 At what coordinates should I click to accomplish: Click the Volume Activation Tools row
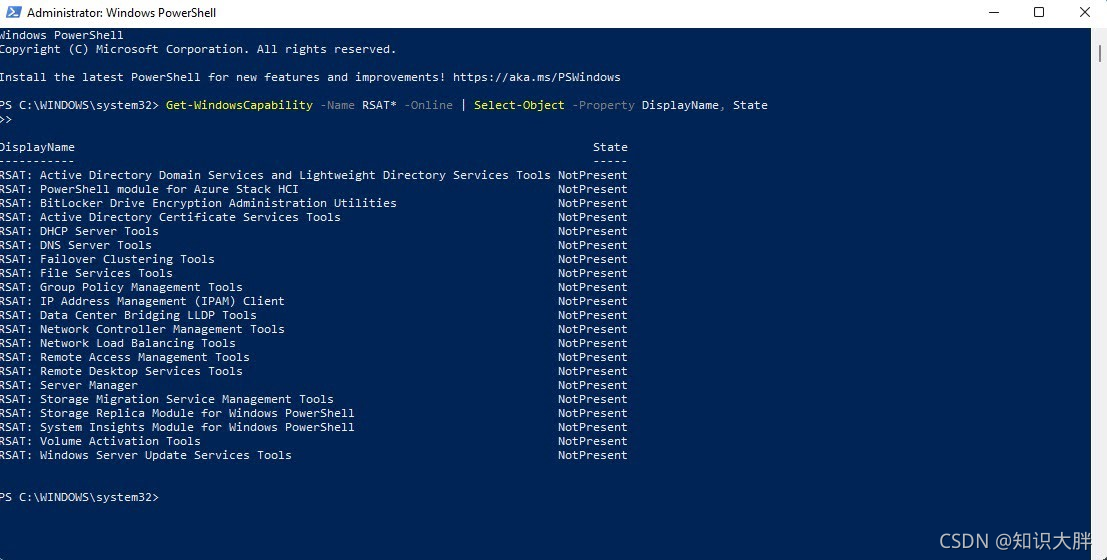tap(313, 441)
